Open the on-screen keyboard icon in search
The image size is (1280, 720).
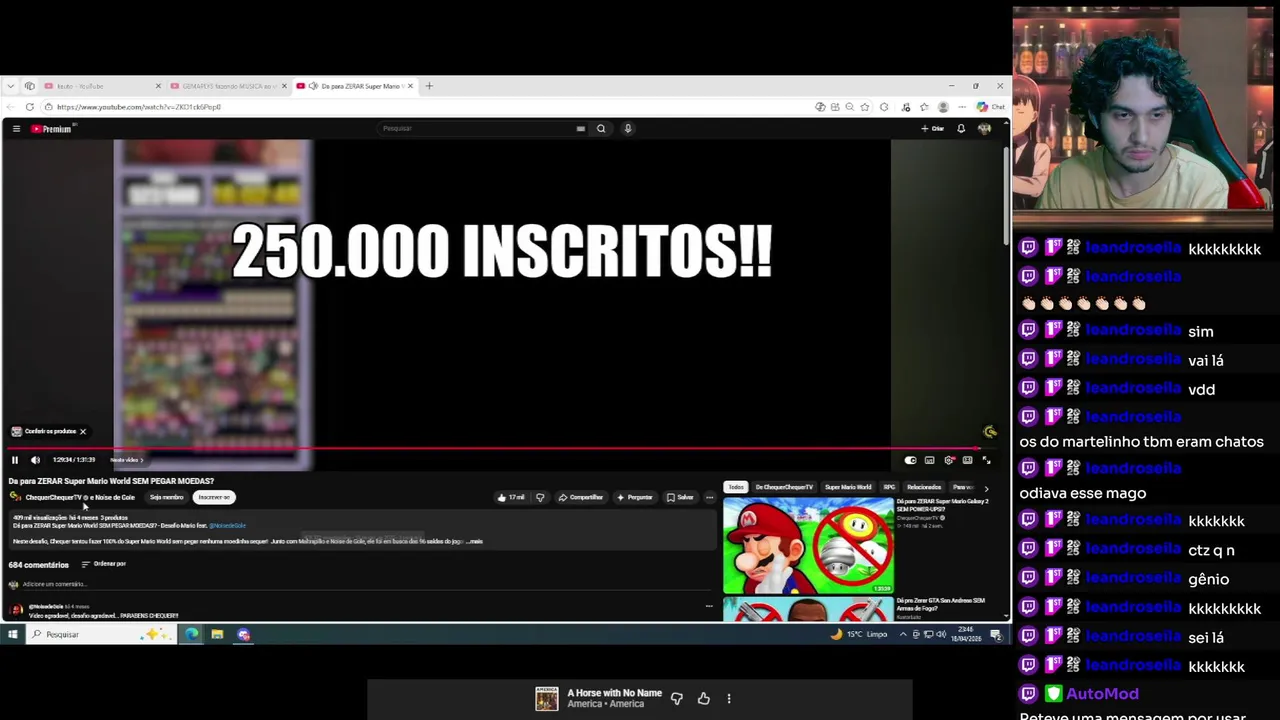point(580,128)
